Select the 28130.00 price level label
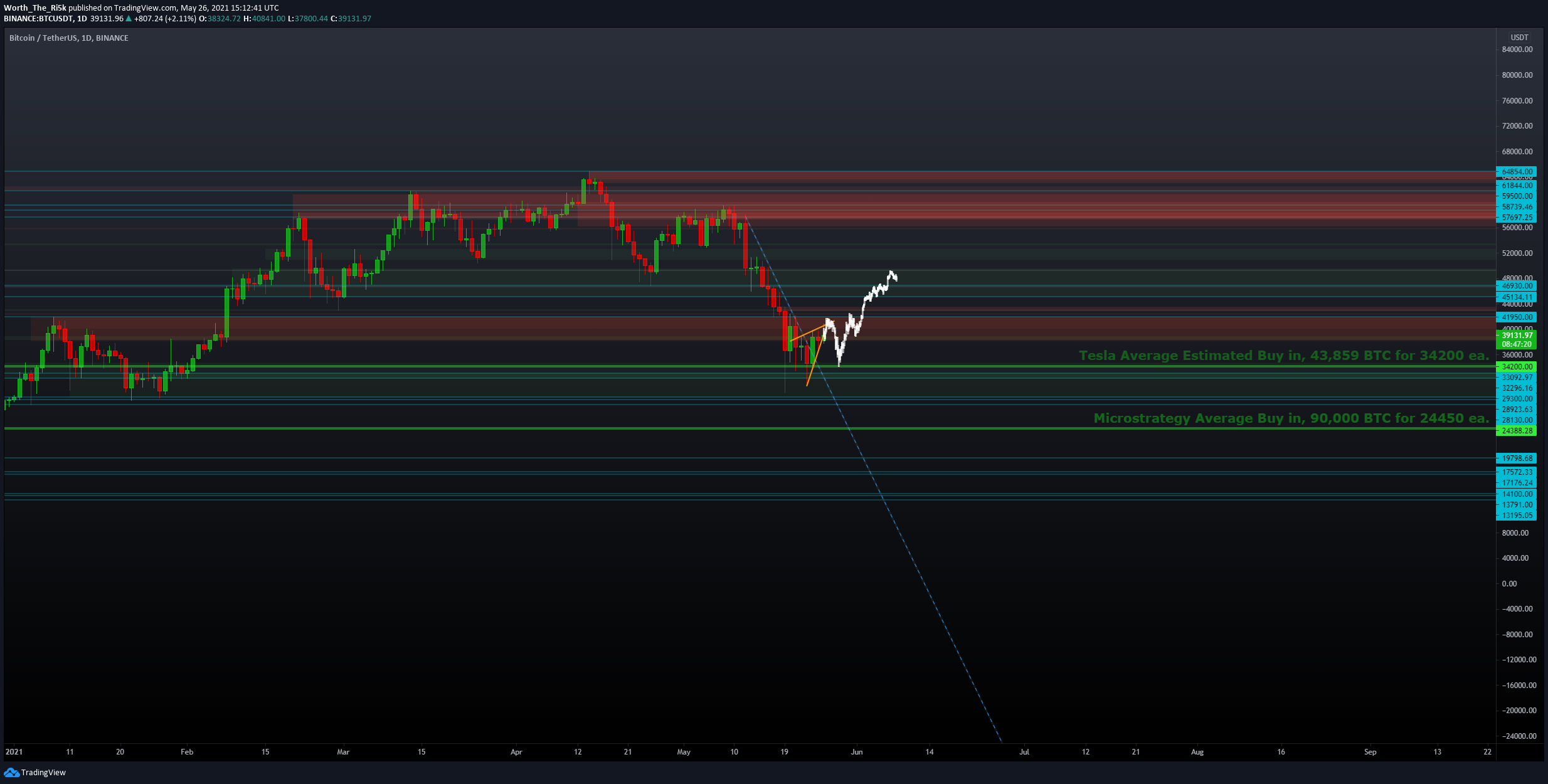This screenshot has width=1548, height=784. pos(1517,420)
